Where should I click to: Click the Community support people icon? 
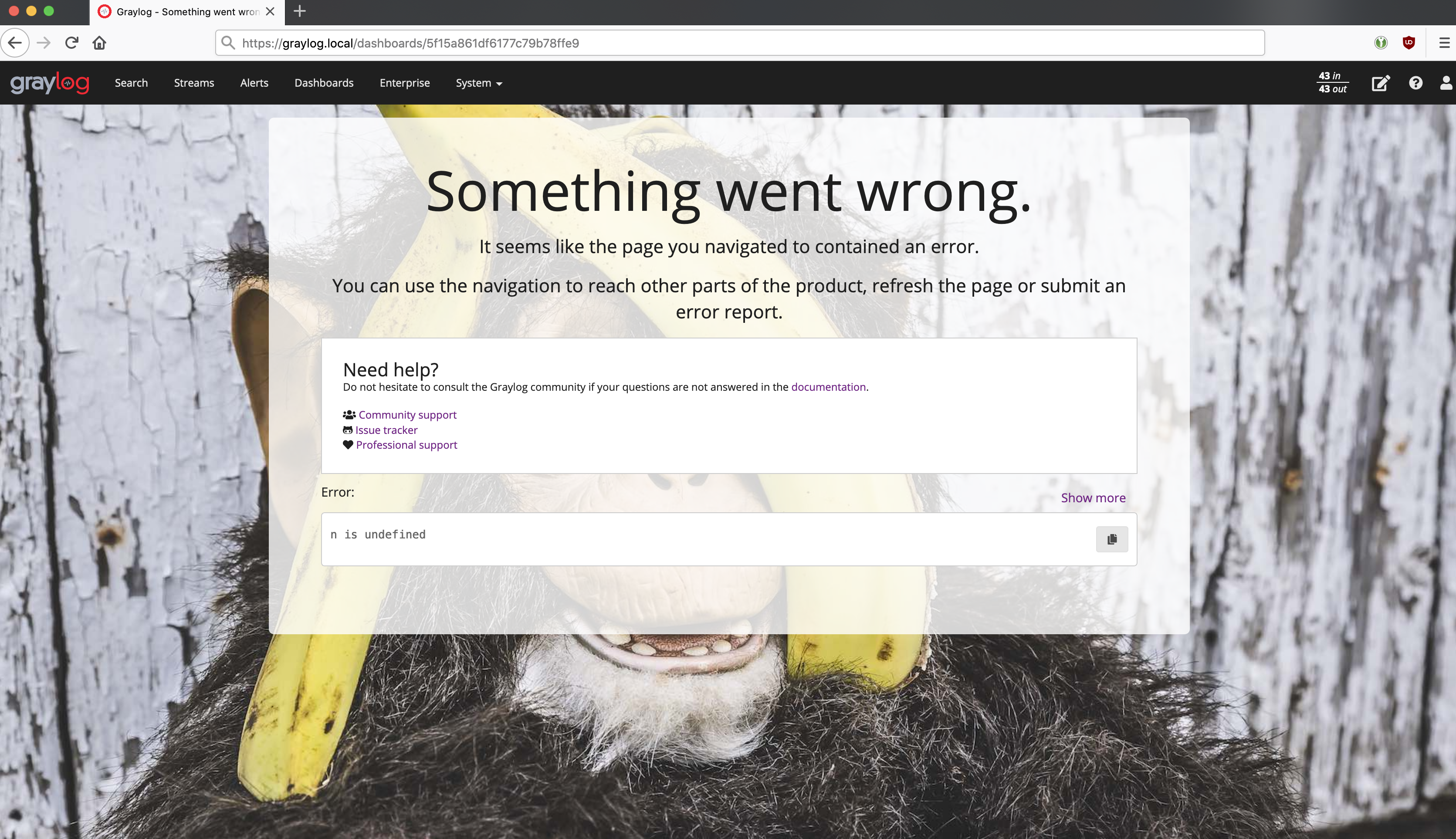click(x=349, y=415)
